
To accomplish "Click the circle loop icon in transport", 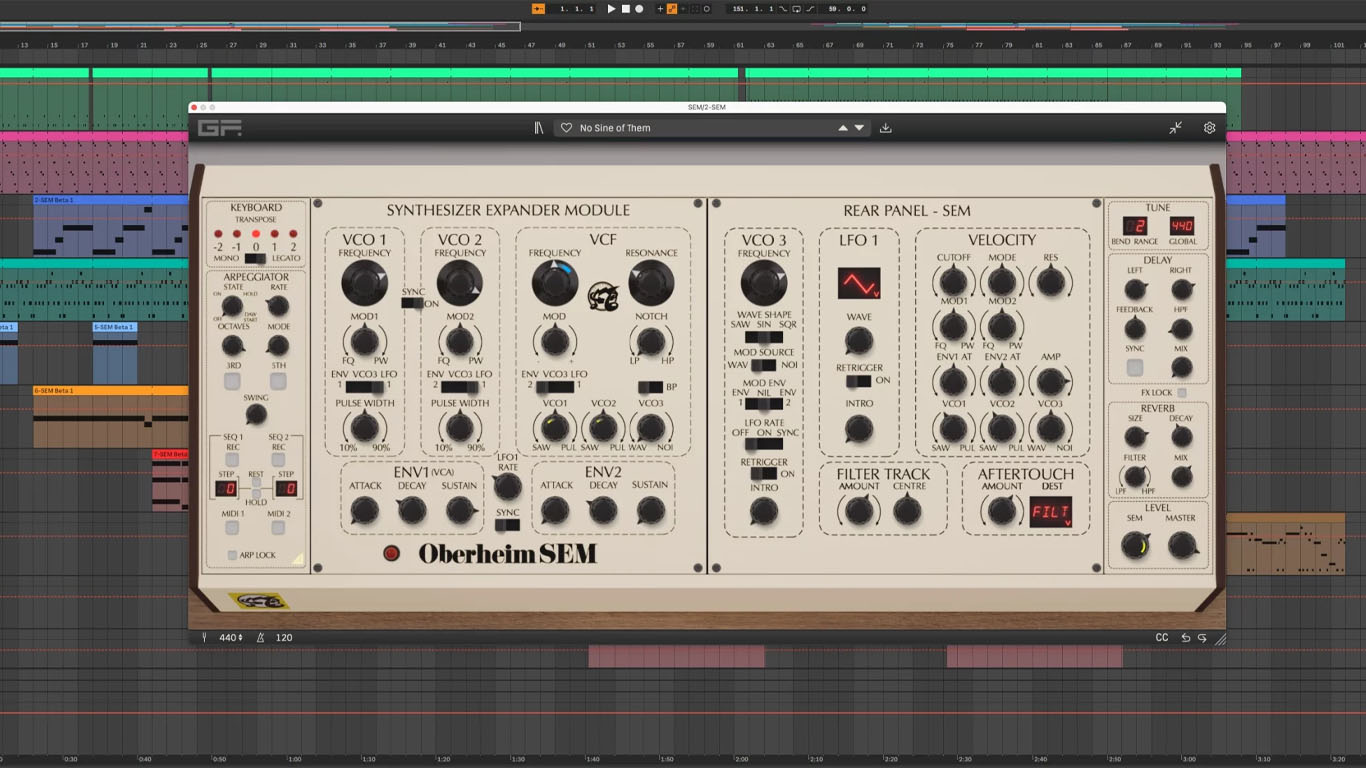I will 707,9.
